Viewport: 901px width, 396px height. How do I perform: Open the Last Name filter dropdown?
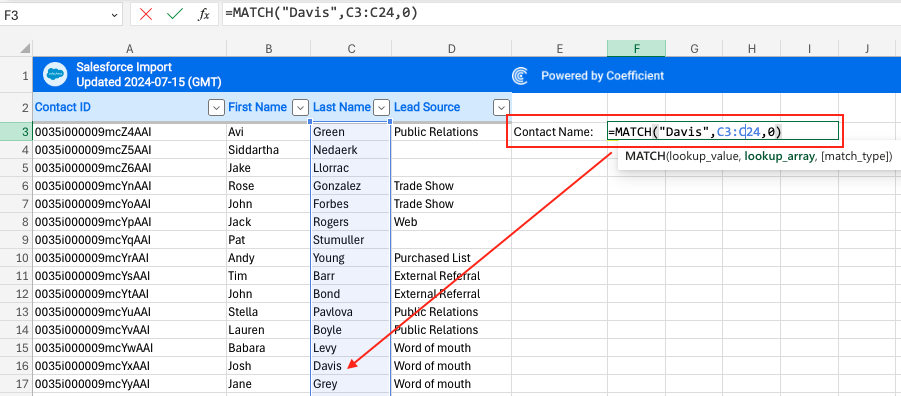[382, 107]
